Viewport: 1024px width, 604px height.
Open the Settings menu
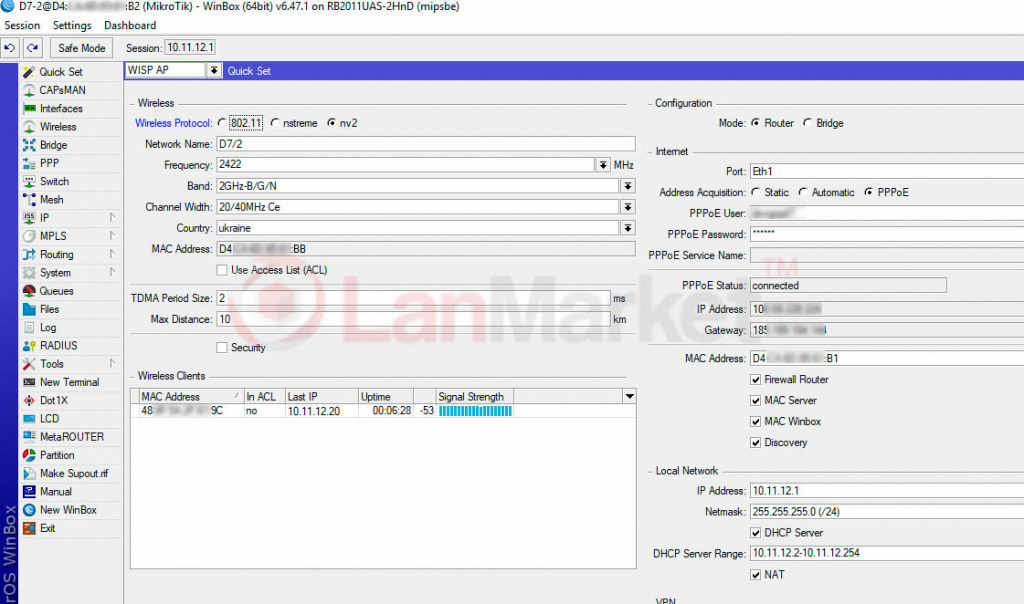click(x=71, y=25)
